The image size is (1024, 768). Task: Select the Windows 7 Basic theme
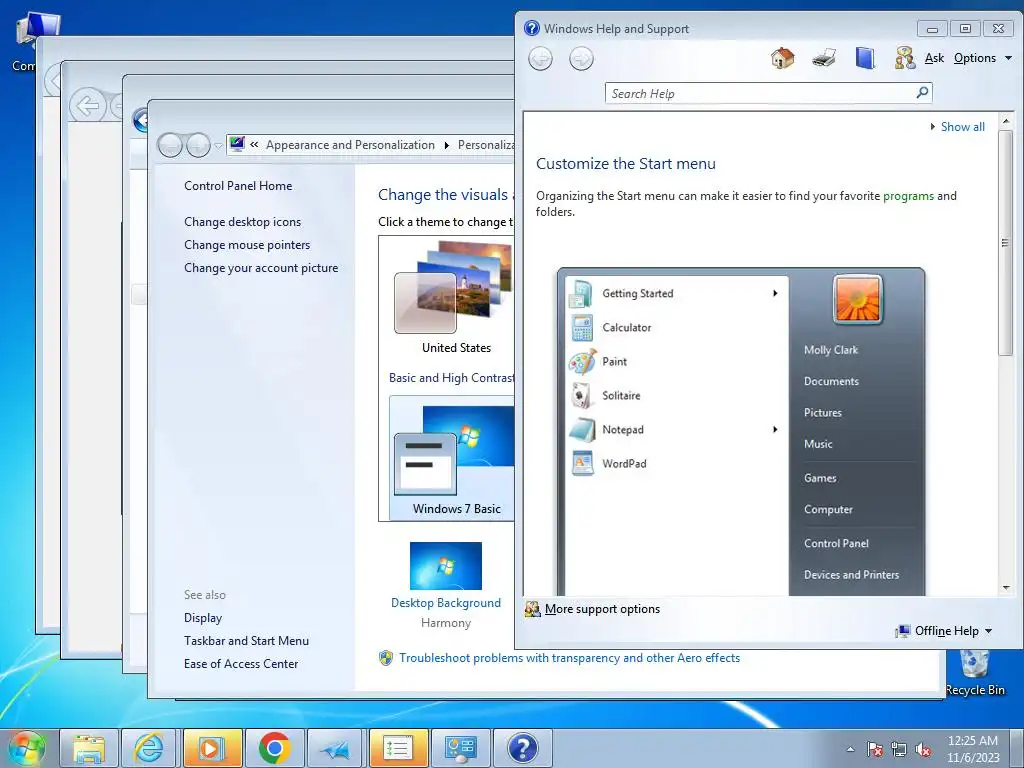click(x=453, y=458)
